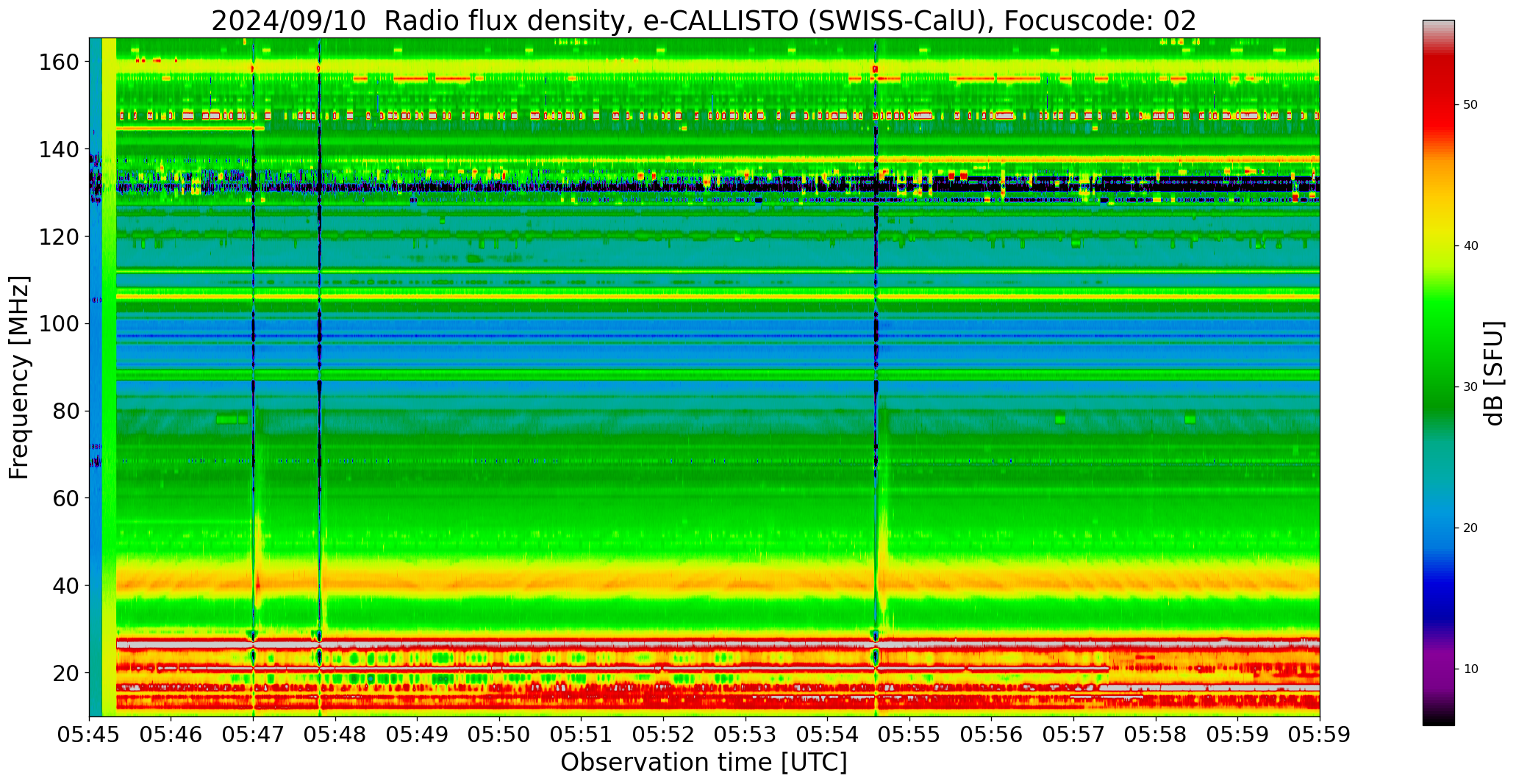This screenshot has height=784, width=1516.
Task: Click the 20 frequency tick label
Action: [x=66, y=673]
